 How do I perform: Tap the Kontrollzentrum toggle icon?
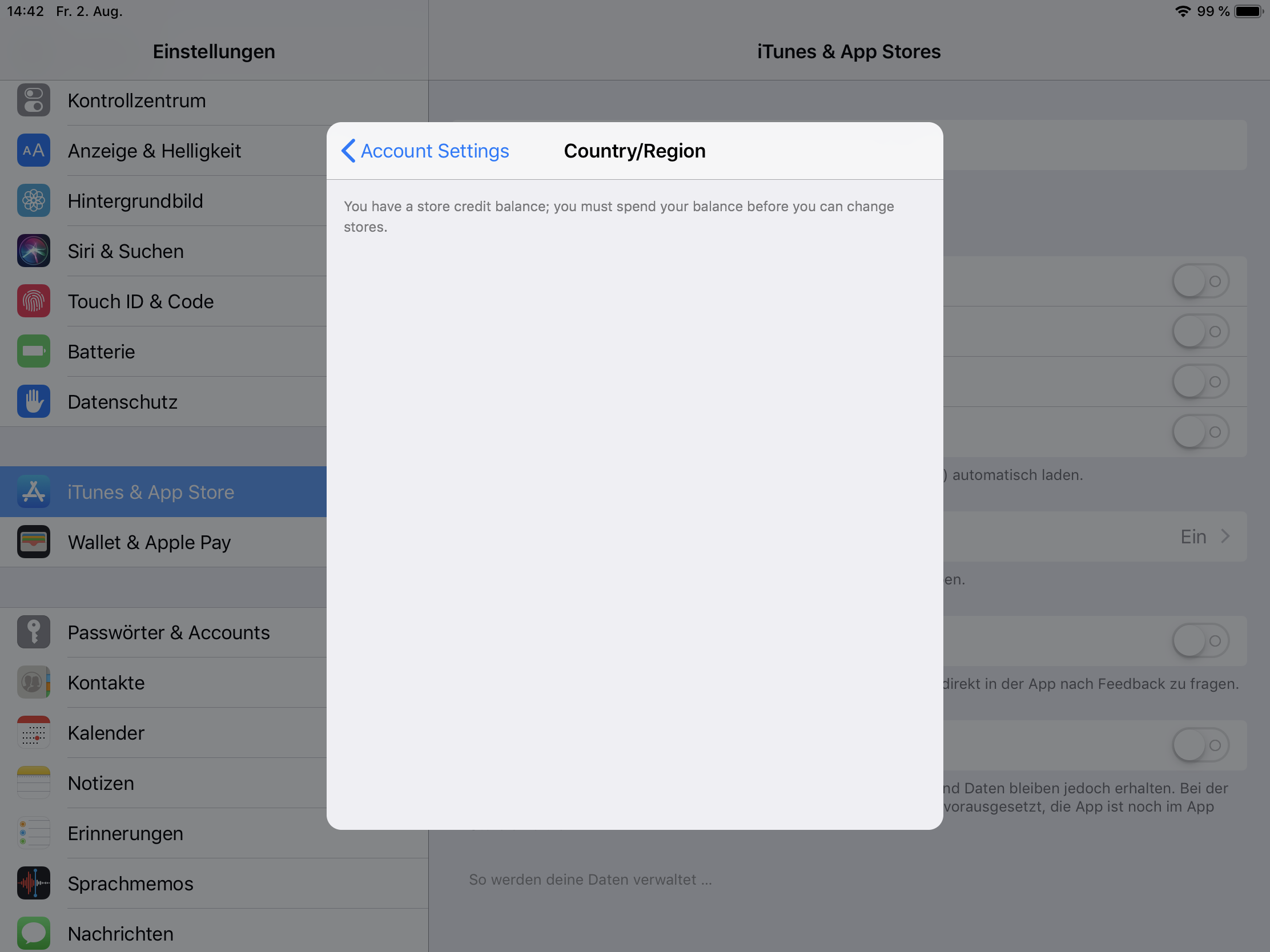[x=33, y=100]
